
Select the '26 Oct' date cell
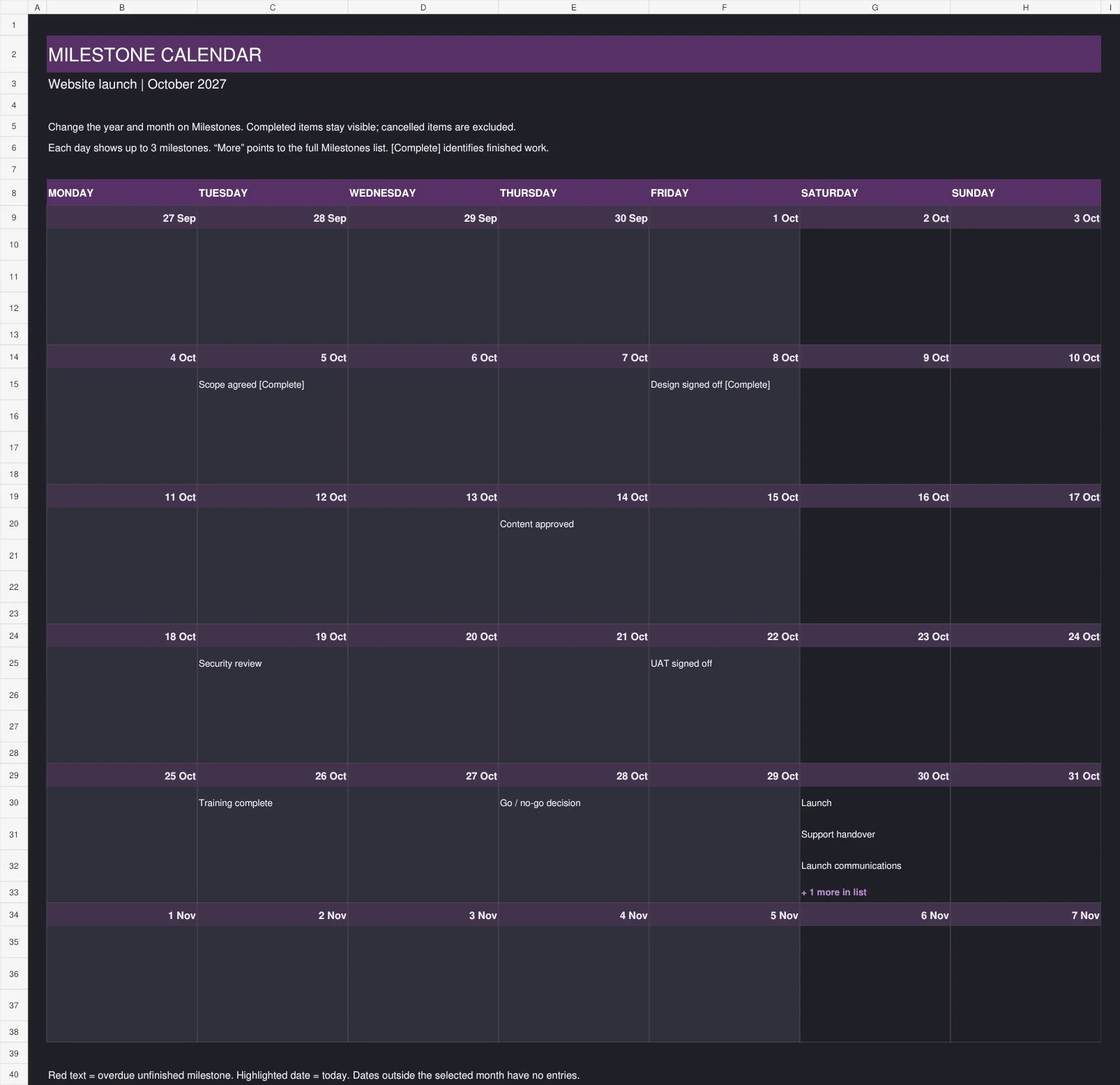coord(273,775)
